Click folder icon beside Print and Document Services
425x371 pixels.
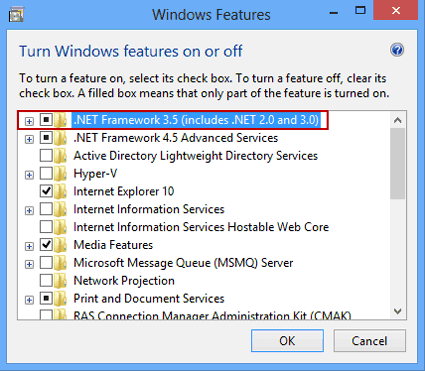[x=60, y=299]
